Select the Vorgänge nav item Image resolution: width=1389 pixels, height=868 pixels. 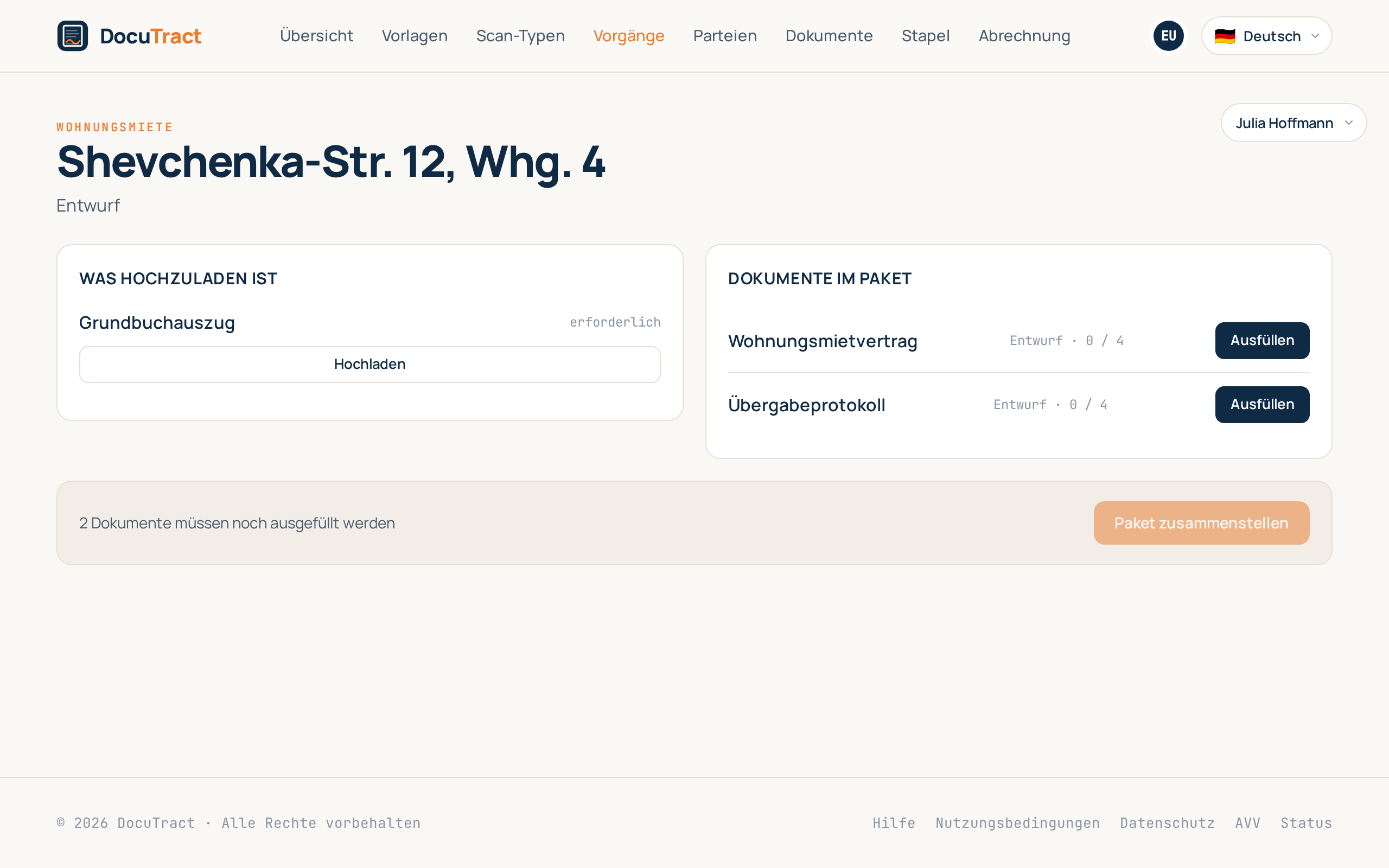click(x=628, y=36)
